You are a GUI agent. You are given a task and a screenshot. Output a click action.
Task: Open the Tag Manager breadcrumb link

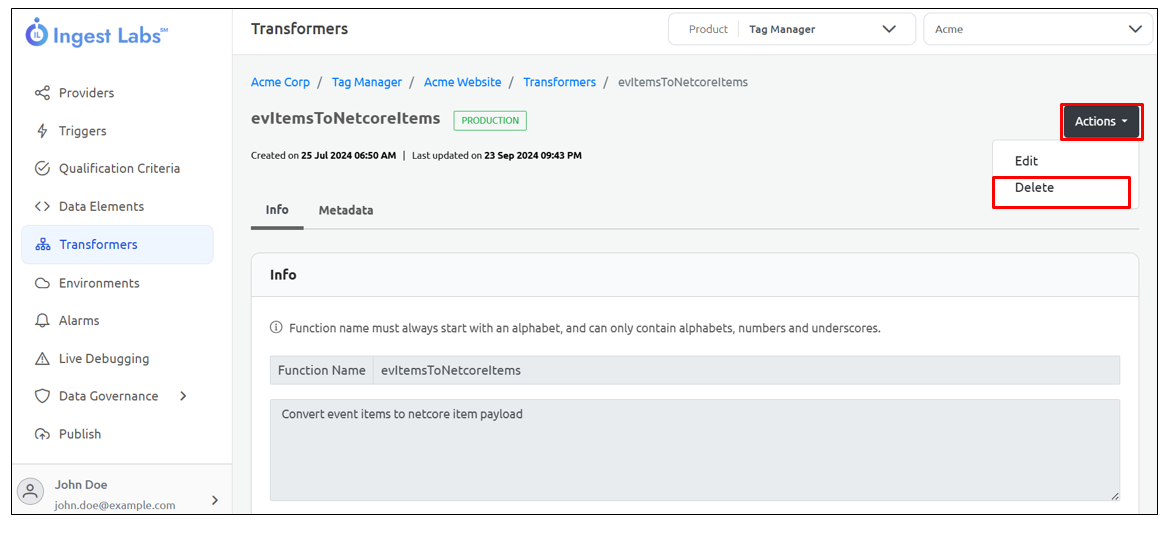tap(366, 82)
